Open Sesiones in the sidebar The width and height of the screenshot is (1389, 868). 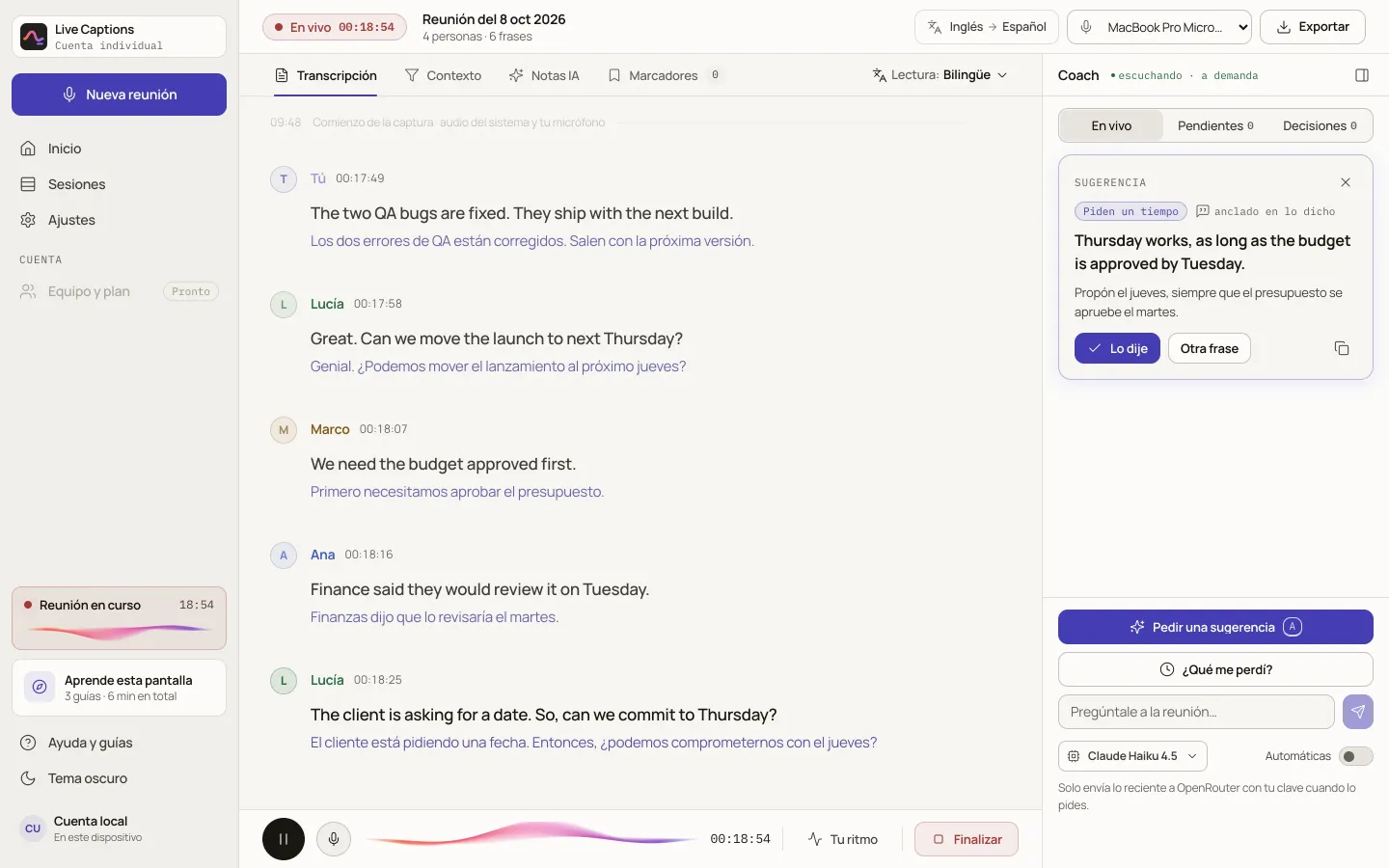pyautogui.click(x=120, y=184)
